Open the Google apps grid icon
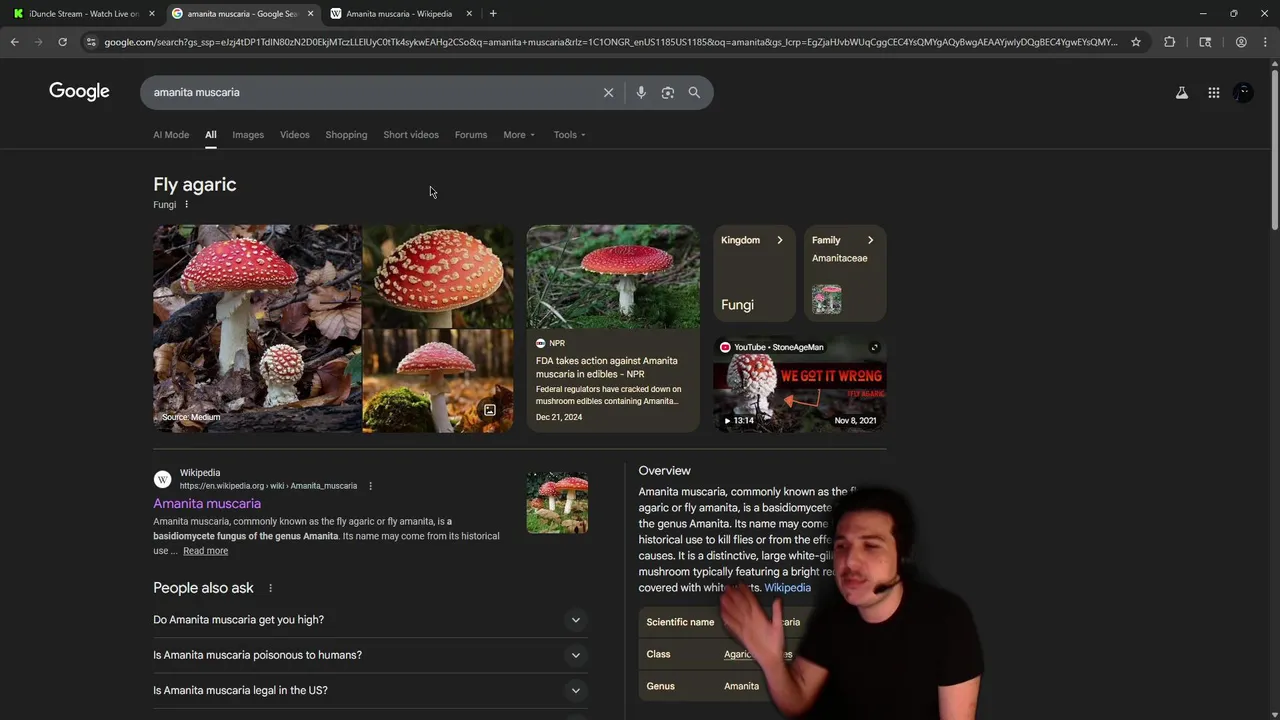The image size is (1280, 720). [x=1214, y=92]
